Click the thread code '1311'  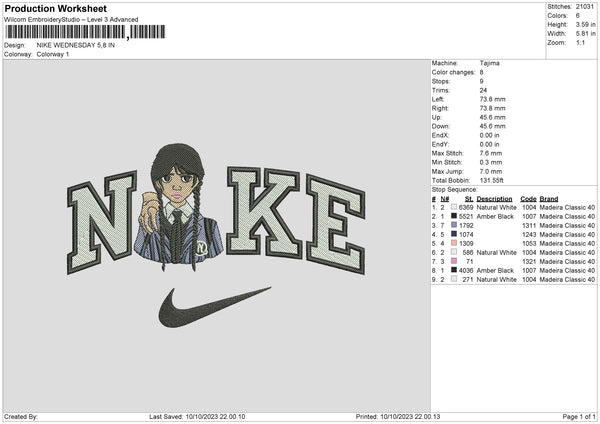pyautogui.click(x=529, y=225)
